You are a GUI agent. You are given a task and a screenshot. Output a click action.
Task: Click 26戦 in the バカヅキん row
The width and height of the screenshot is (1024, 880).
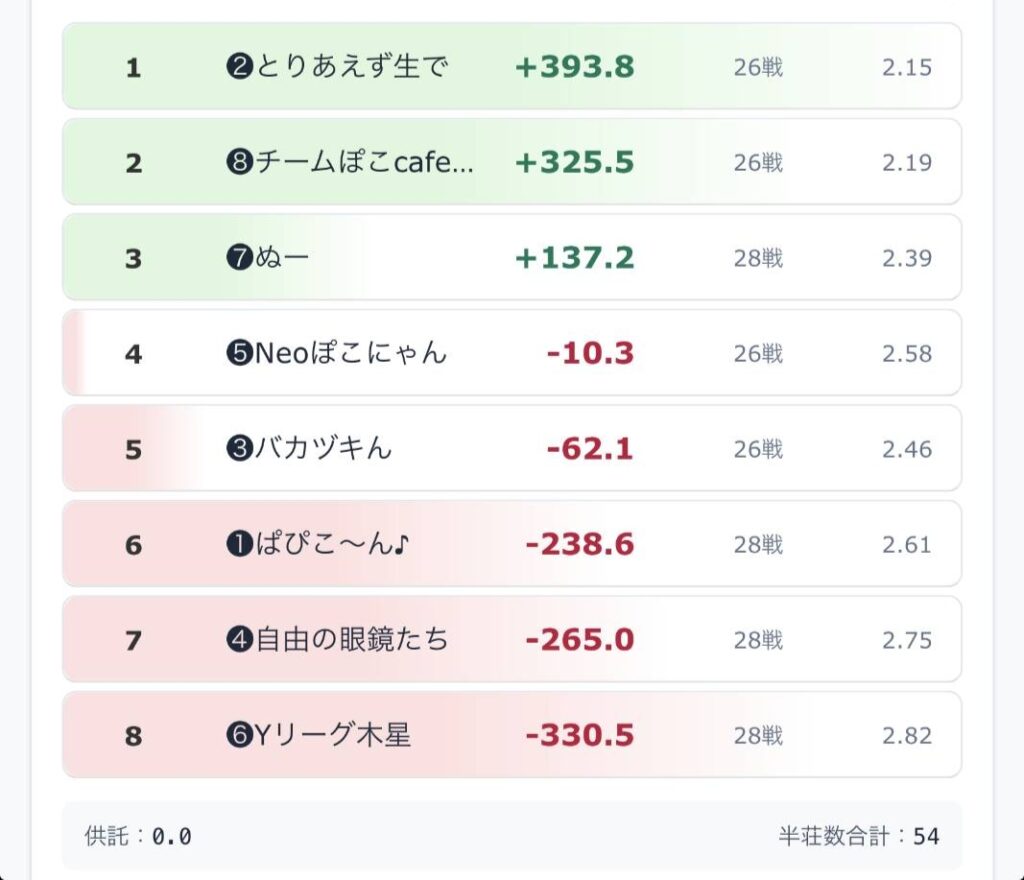pos(758,449)
